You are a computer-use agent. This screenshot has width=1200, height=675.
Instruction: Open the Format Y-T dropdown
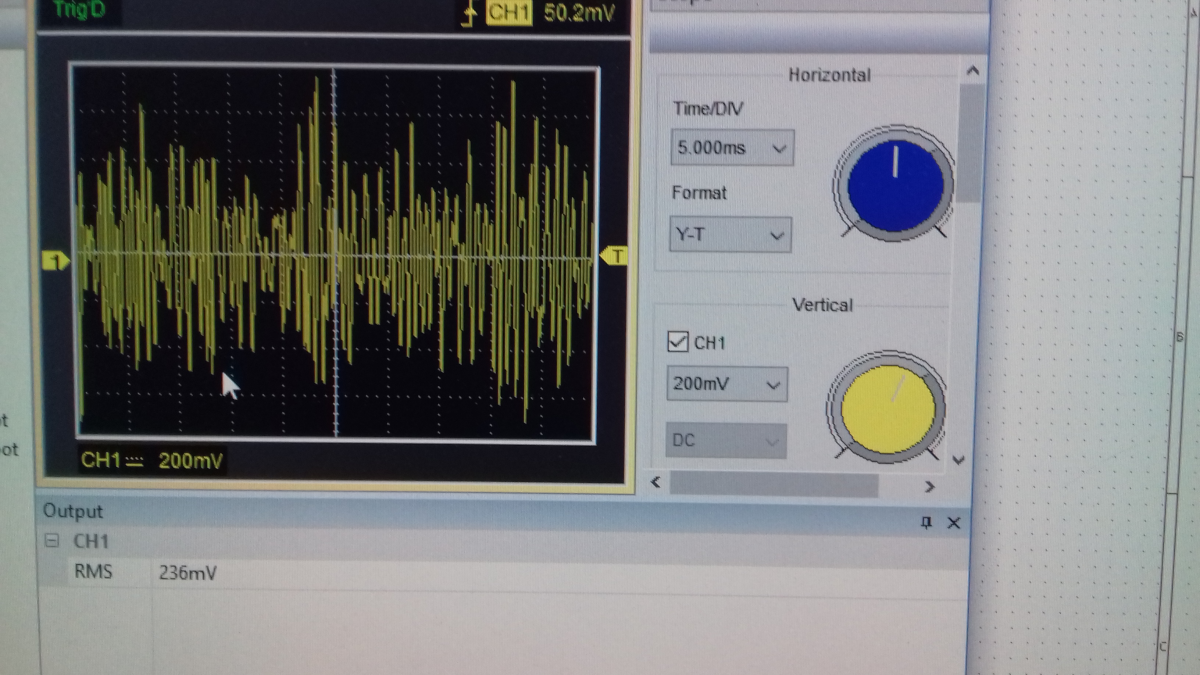point(729,236)
